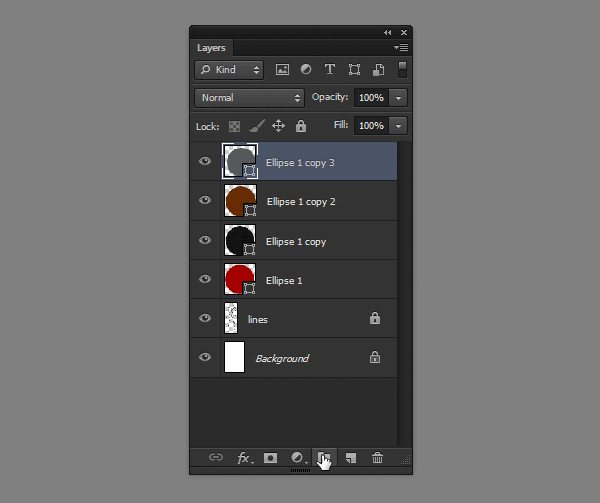Expand the Opacity slider dropdown arrow
Viewport: 600px width, 503px height.
pos(399,98)
